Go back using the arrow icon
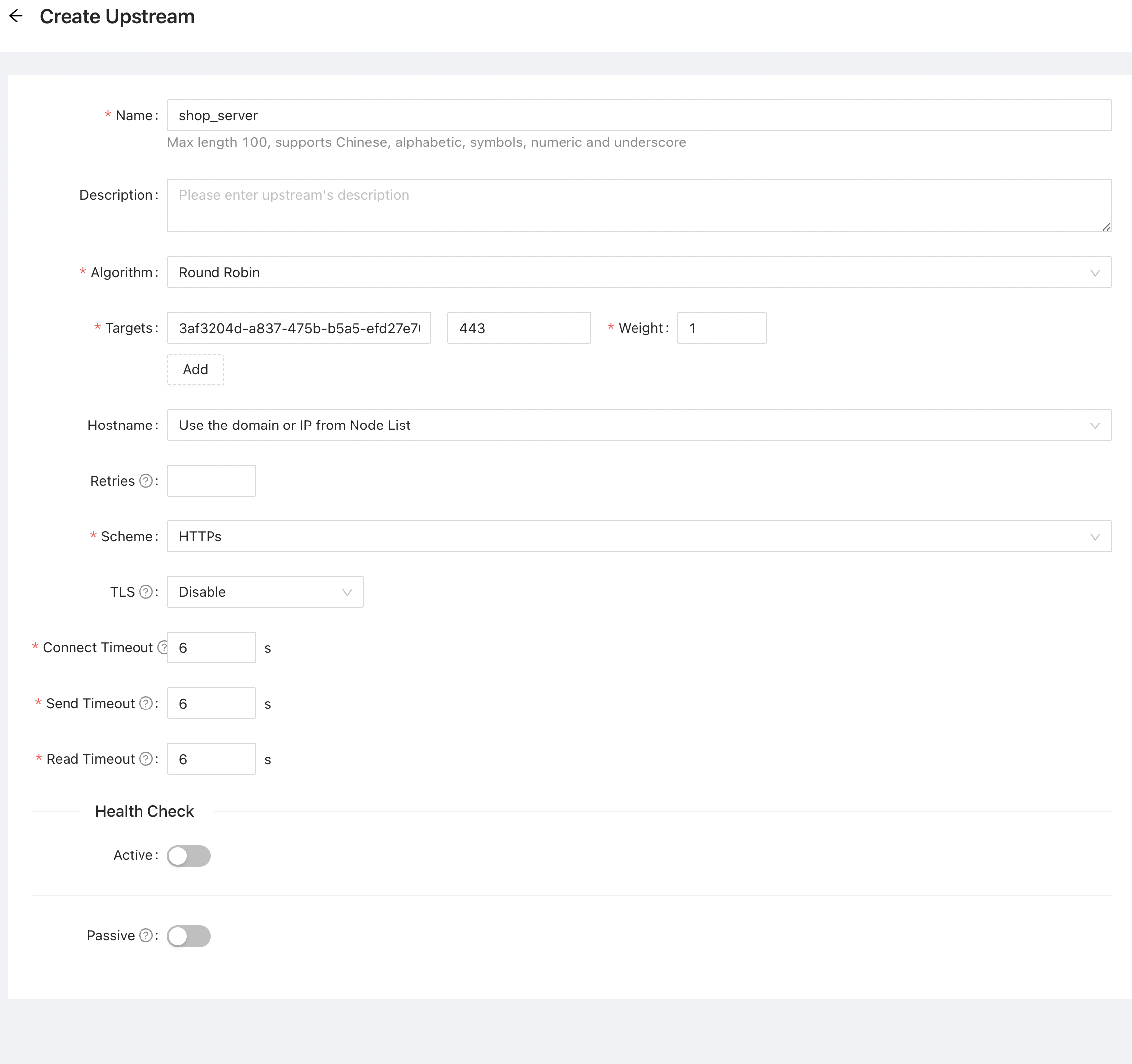This screenshot has width=1132, height=1064. click(x=16, y=16)
